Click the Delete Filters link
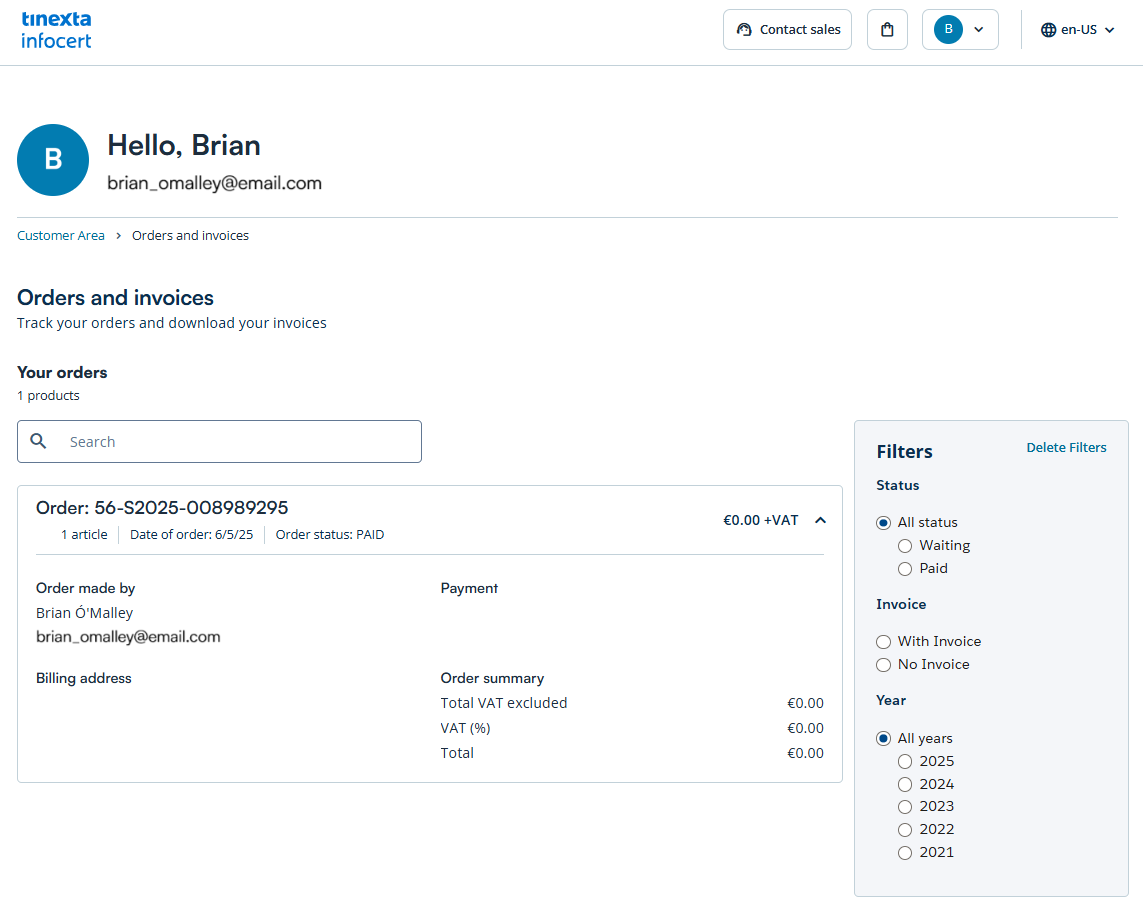Image resolution: width=1143 pixels, height=902 pixels. click(x=1066, y=448)
